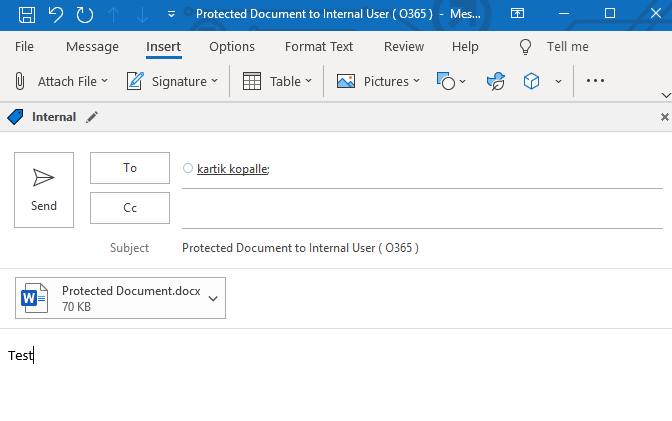The width and height of the screenshot is (672, 421).
Task: Open the Review tab
Action: (404, 46)
